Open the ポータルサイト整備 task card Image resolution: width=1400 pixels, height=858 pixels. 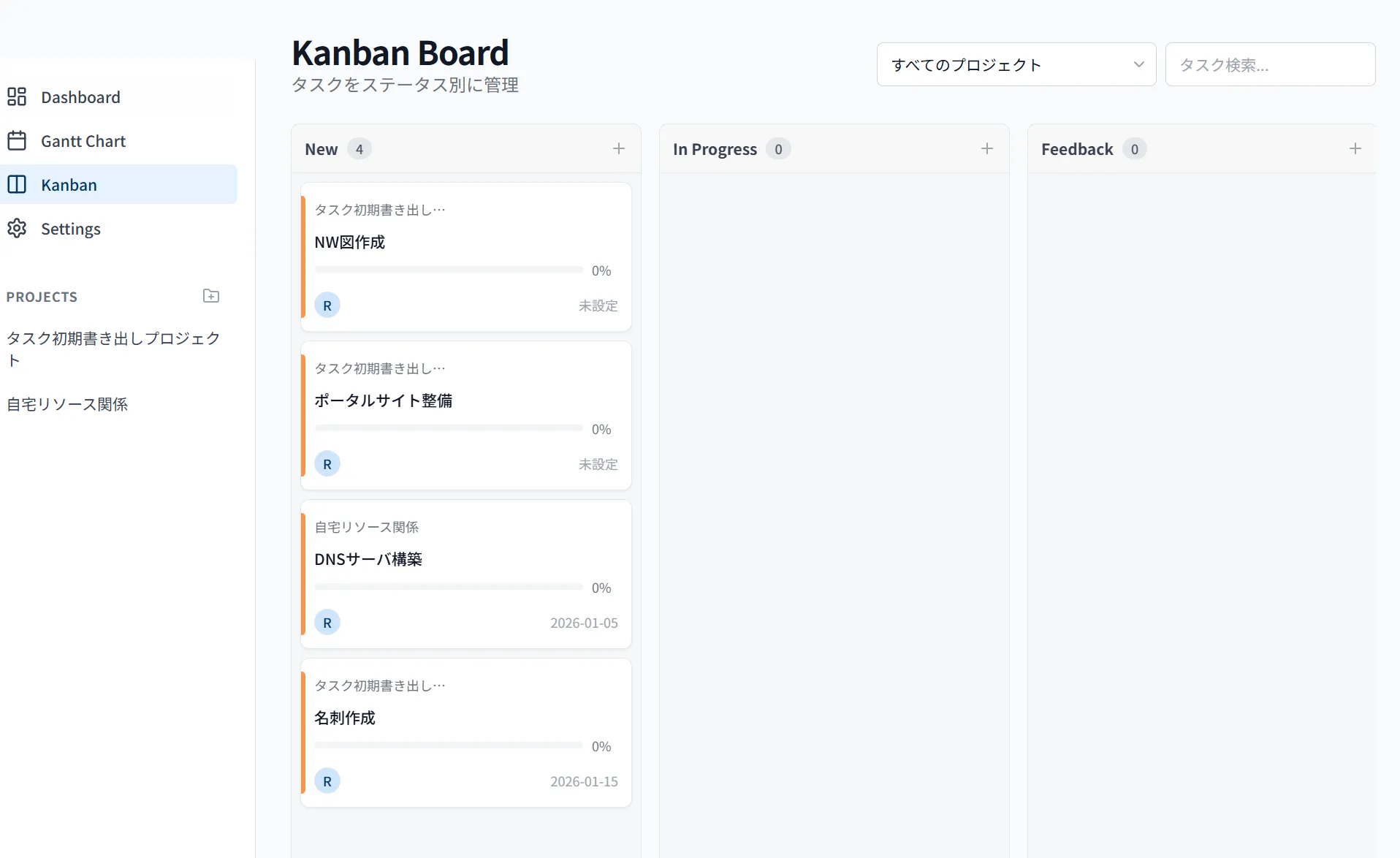(466, 401)
